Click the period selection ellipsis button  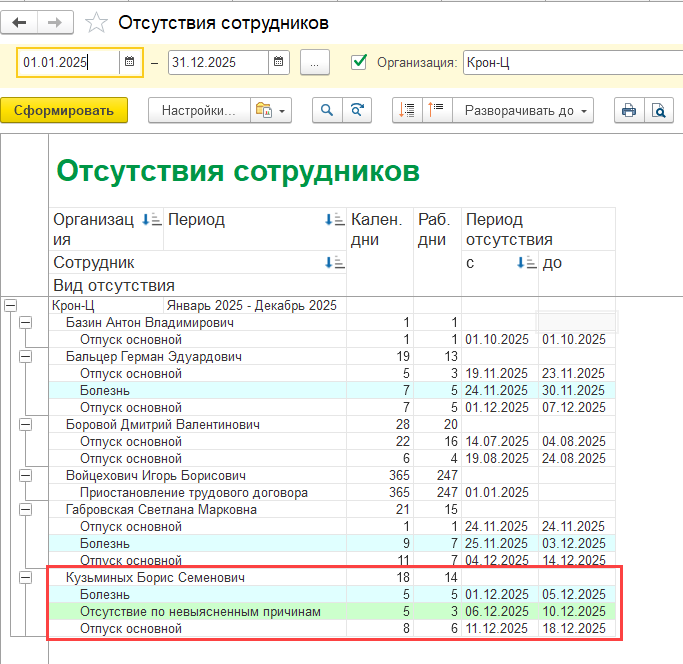(314, 62)
